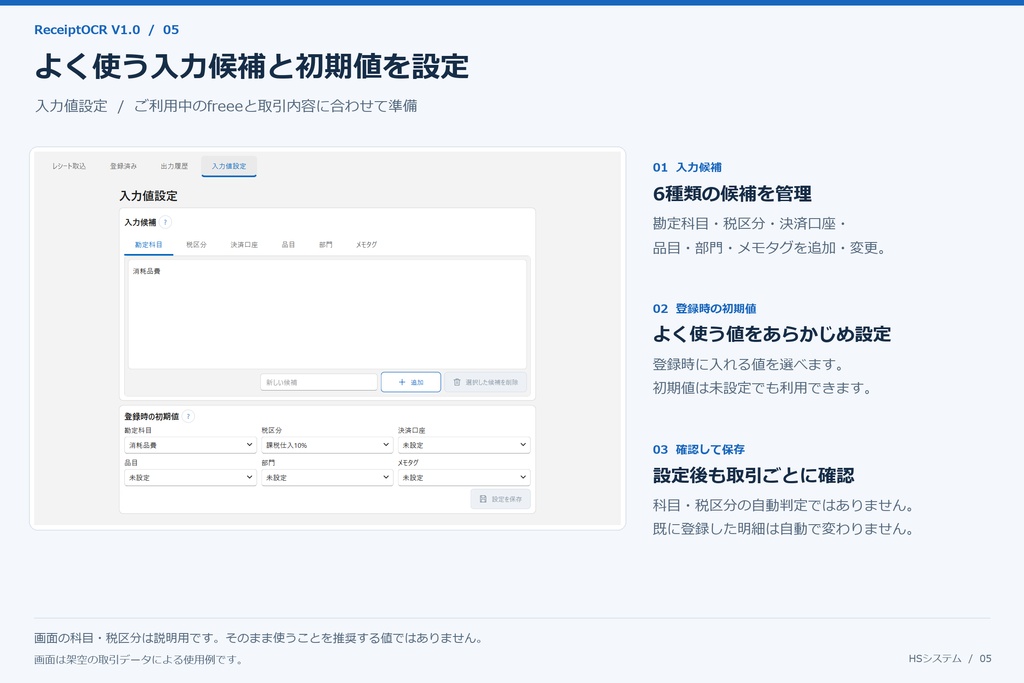
Task: Click the 01 入力候補 step label
Action: pyautogui.click(x=687, y=167)
